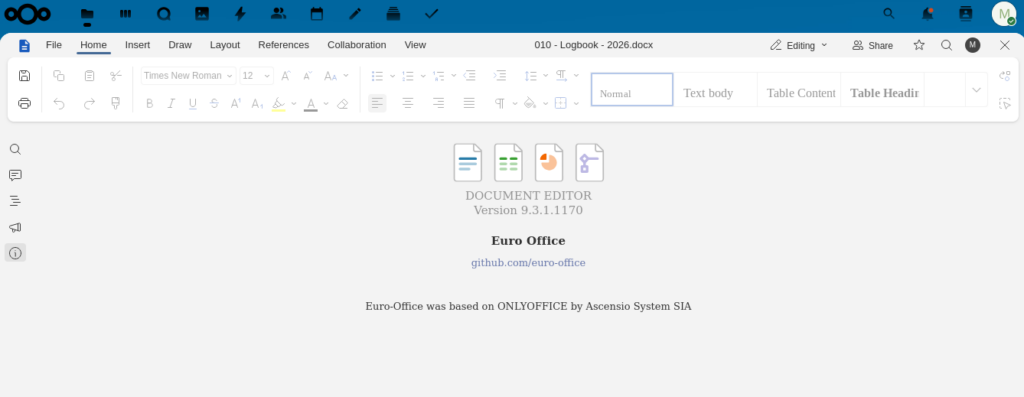Open the Headings navigation panel
Screen dimensions: 1024x397
tap(15, 201)
